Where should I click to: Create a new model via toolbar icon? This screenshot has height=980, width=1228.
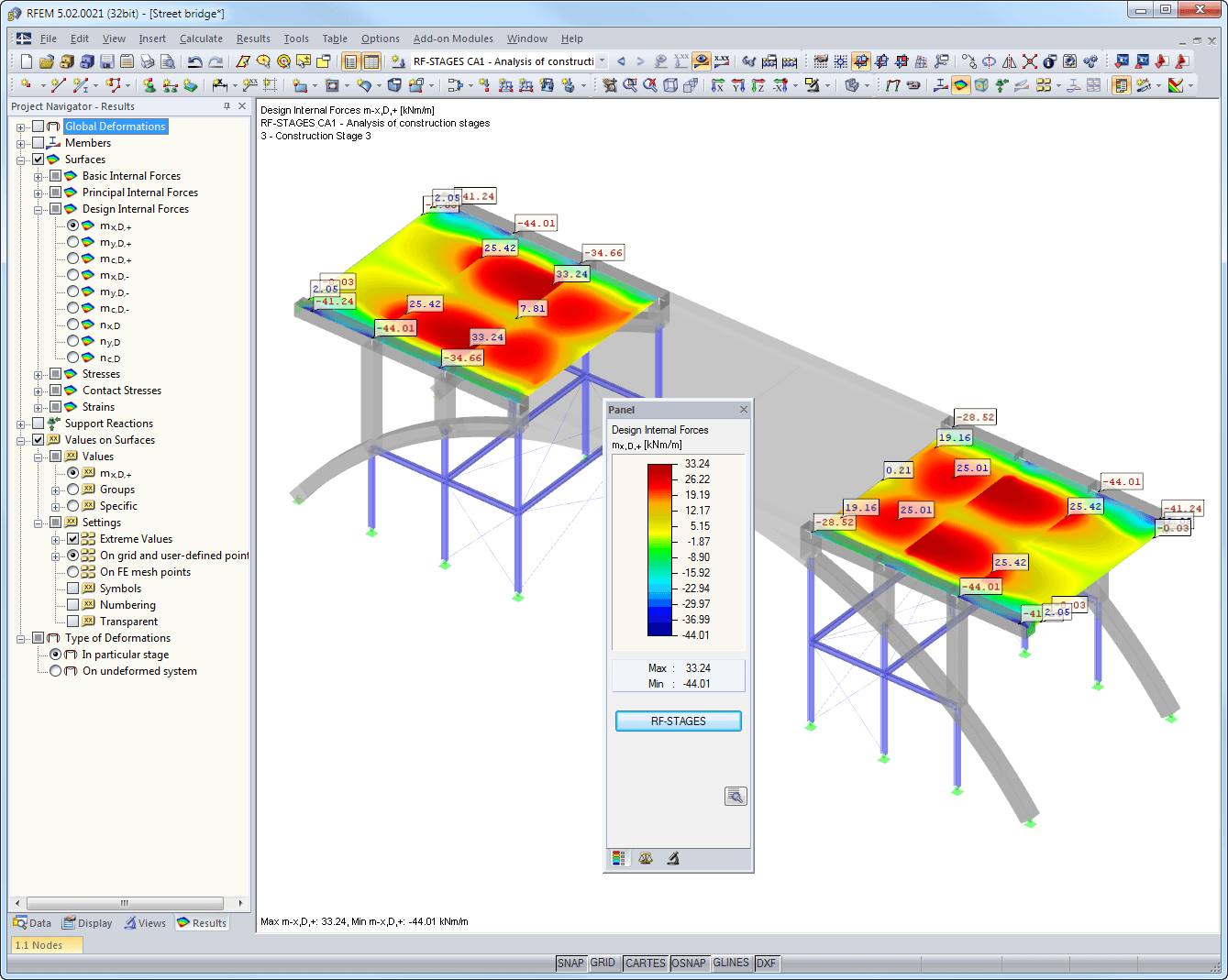25,61
